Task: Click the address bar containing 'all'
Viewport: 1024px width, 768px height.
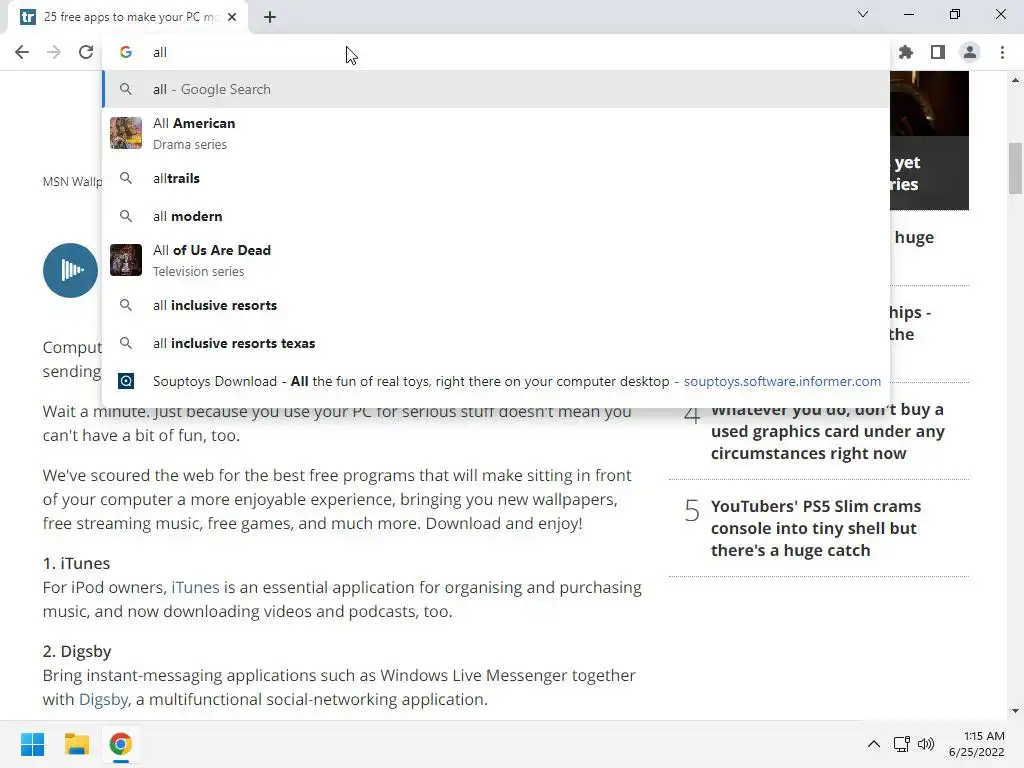Action: tap(496, 52)
